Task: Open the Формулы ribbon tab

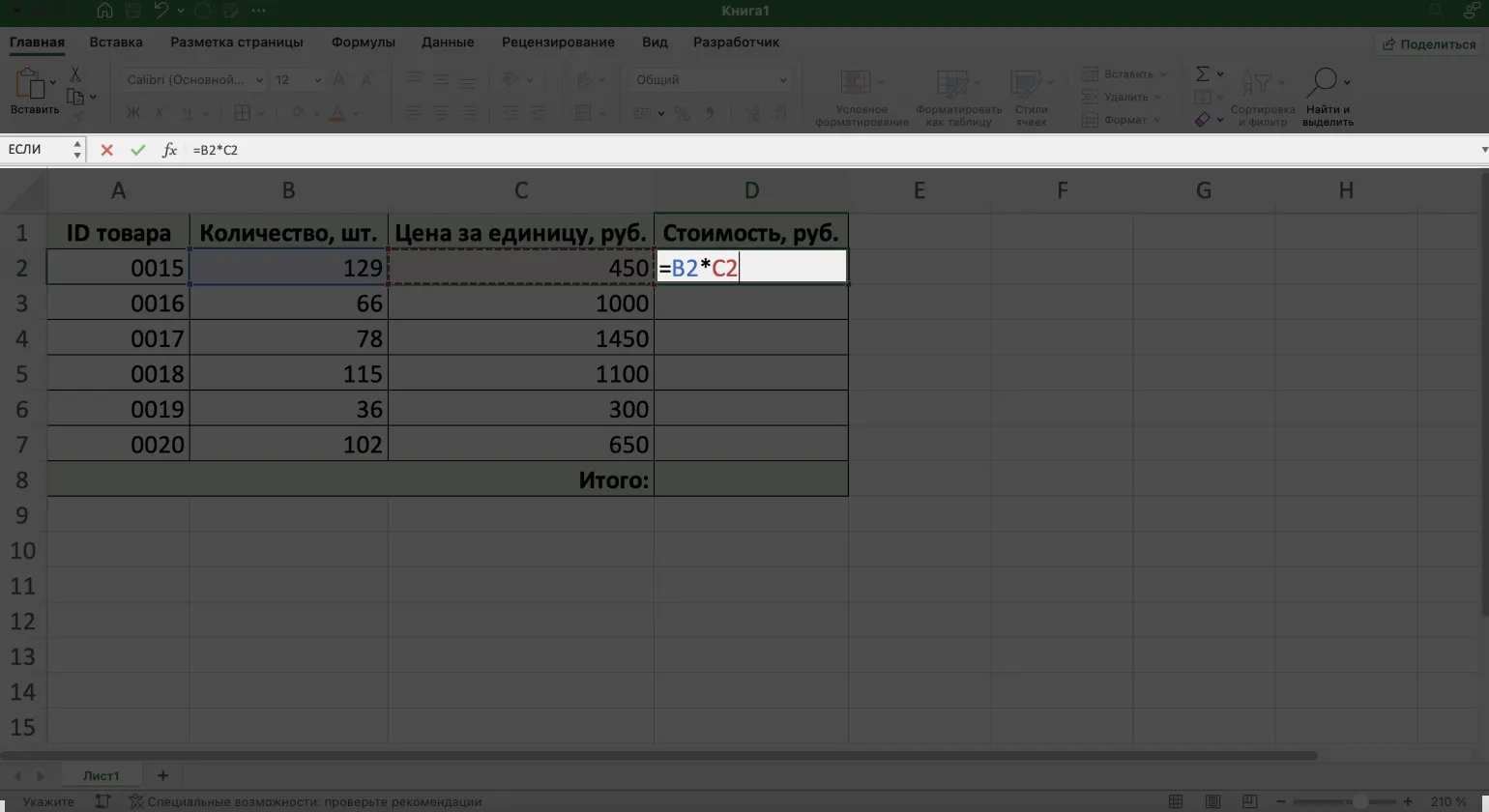Action: click(363, 43)
